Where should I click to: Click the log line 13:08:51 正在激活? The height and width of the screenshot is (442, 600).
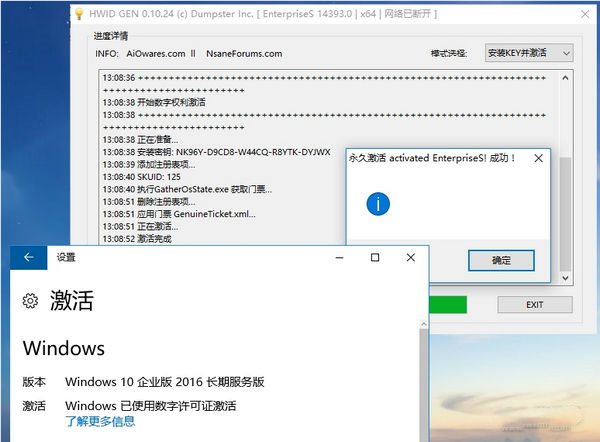pos(140,227)
